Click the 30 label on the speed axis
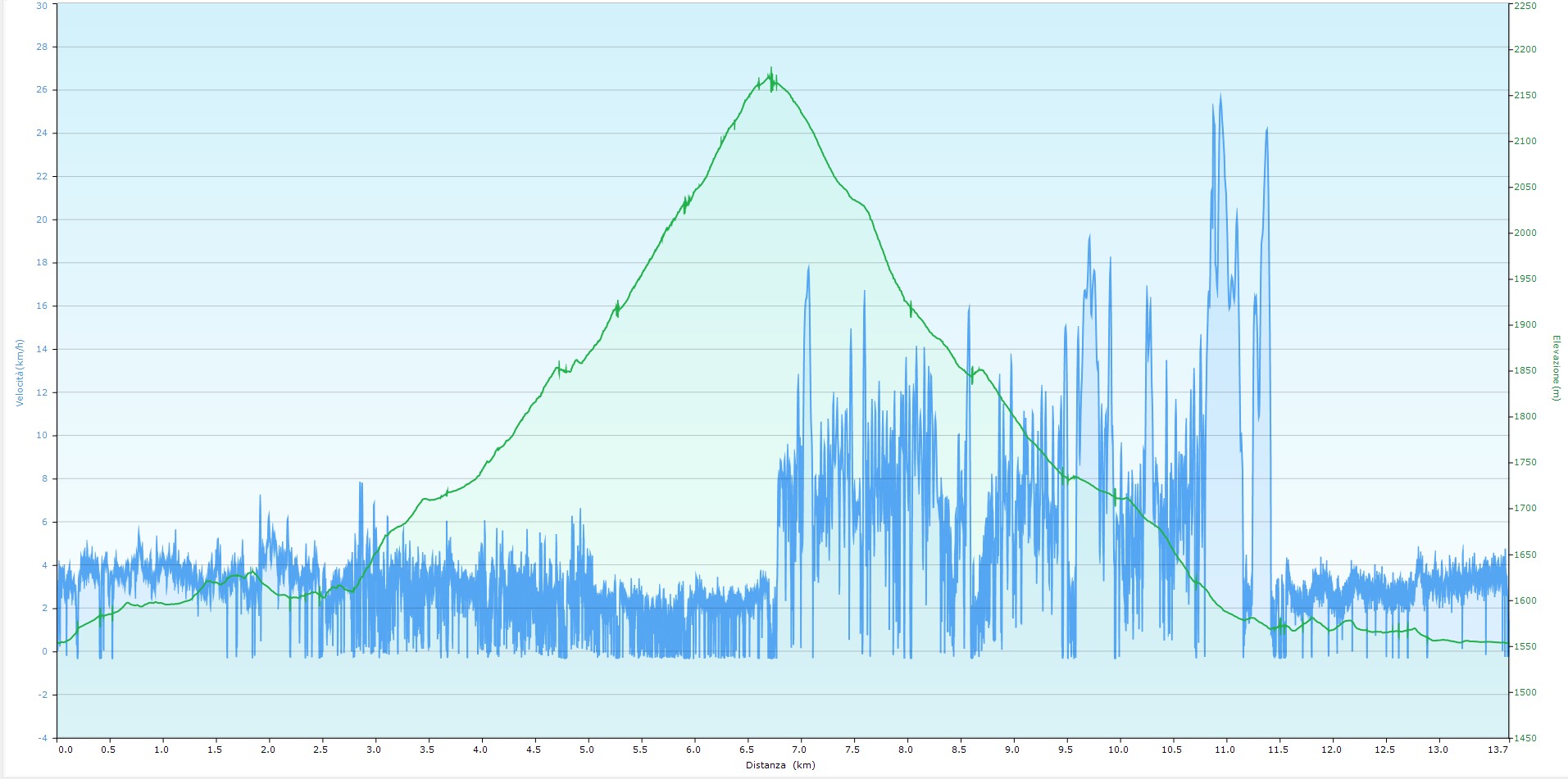This screenshot has width=1568, height=779. (43, 5)
